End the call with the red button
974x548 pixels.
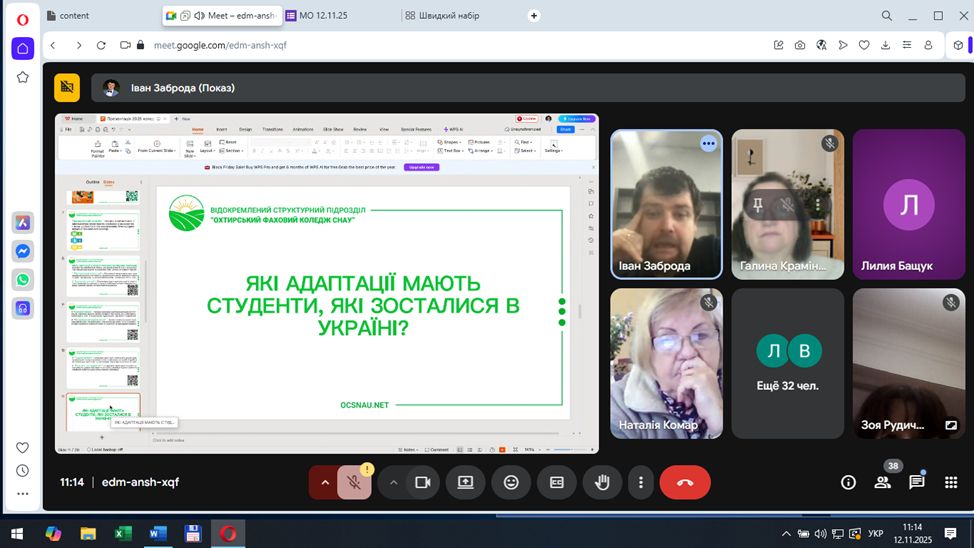[x=685, y=482]
